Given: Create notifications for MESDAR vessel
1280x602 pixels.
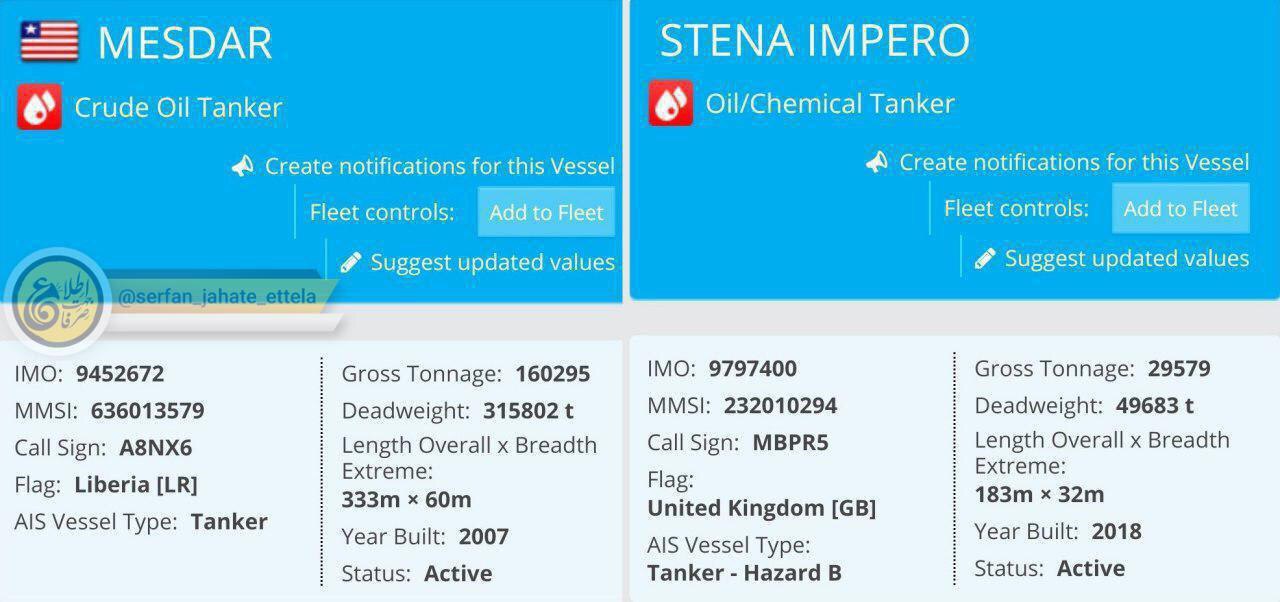Looking at the screenshot, I should click(439, 166).
